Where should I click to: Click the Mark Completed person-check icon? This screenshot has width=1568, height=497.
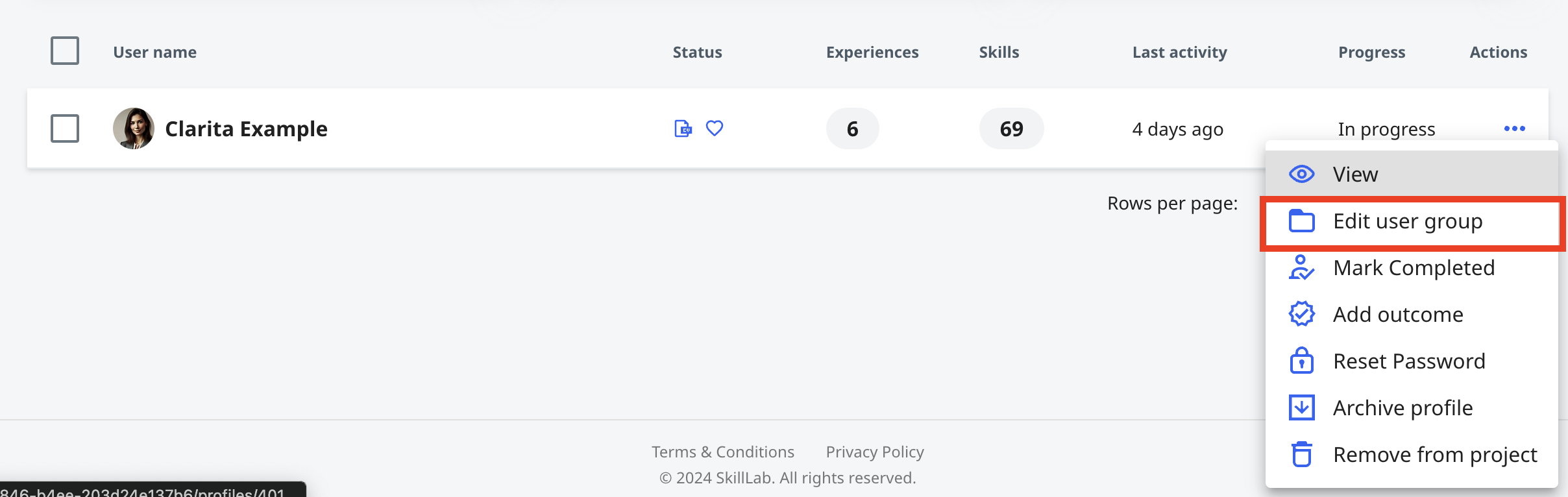click(1301, 267)
